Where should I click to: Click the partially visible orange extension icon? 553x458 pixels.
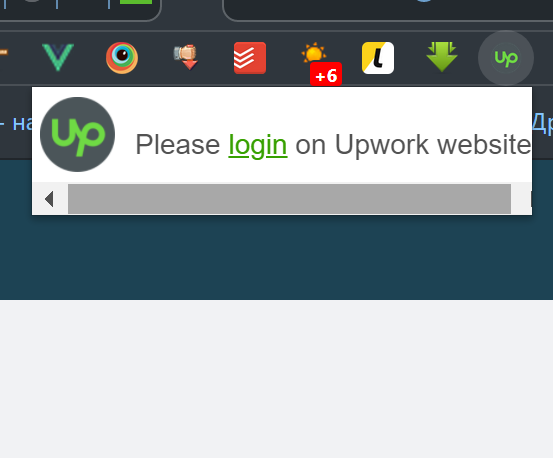pyautogui.click(x=3, y=52)
